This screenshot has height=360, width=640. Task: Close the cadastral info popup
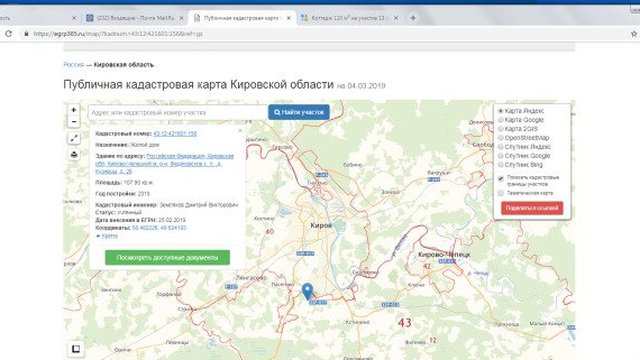[x=240, y=131]
